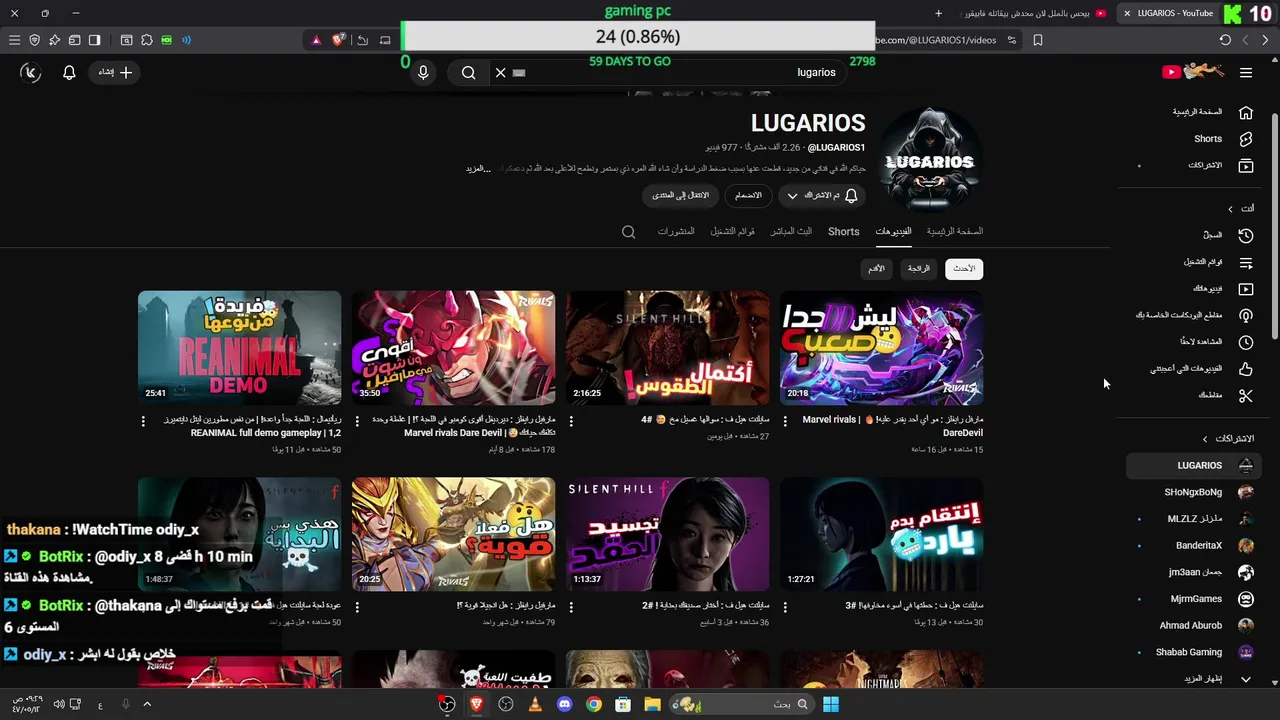This screenshot has width=1280, height=720.
Task: Open LUGARIOS subscription in the sidebar
Action: [1196, 465]
